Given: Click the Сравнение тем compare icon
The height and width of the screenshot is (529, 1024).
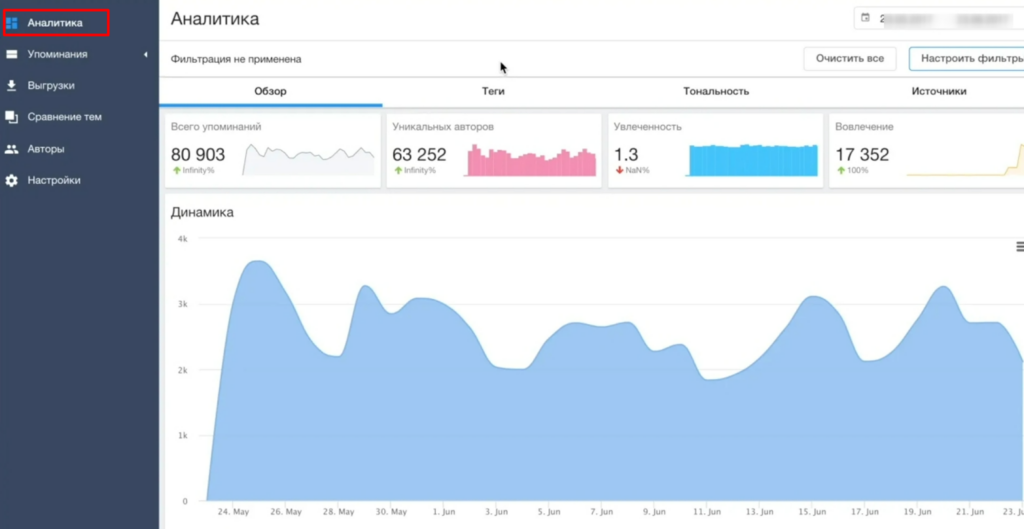Looking at the screenshot, I should [12, 117].
